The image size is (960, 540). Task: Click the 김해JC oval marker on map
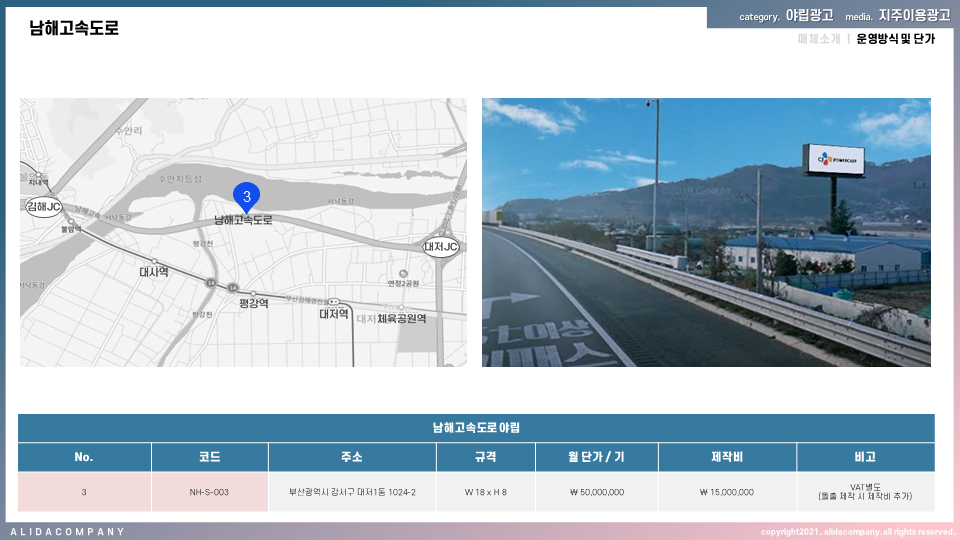[x=44, y=207]
